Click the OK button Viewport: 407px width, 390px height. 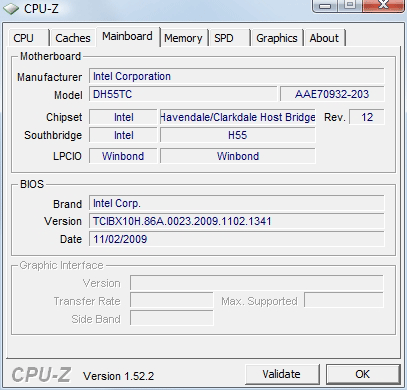pyautogui.click(x=363, y=374)
